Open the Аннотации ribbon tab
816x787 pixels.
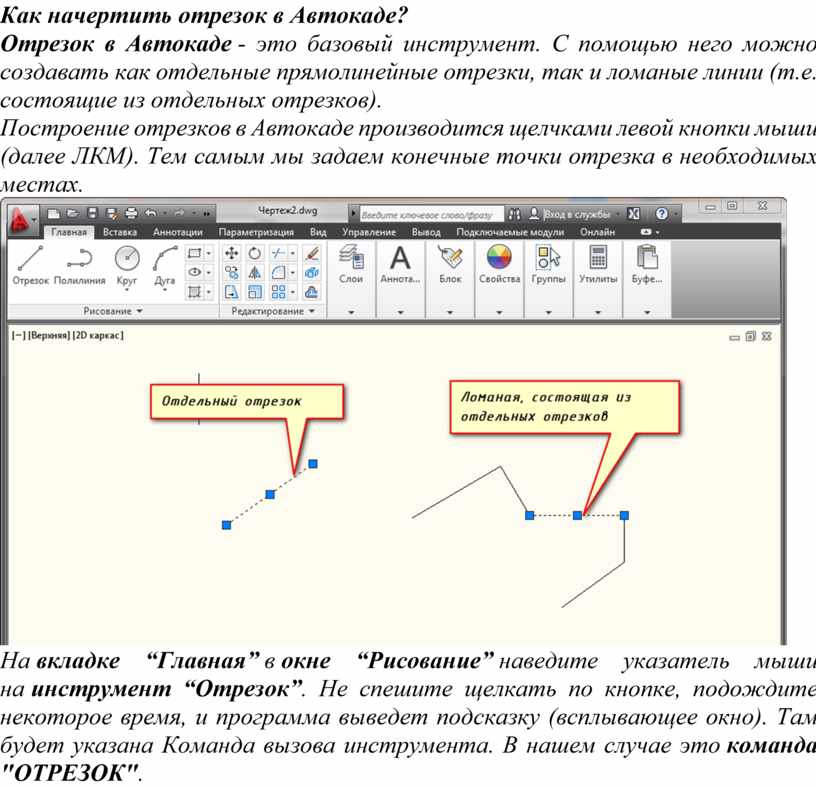[x=177, y=232]
